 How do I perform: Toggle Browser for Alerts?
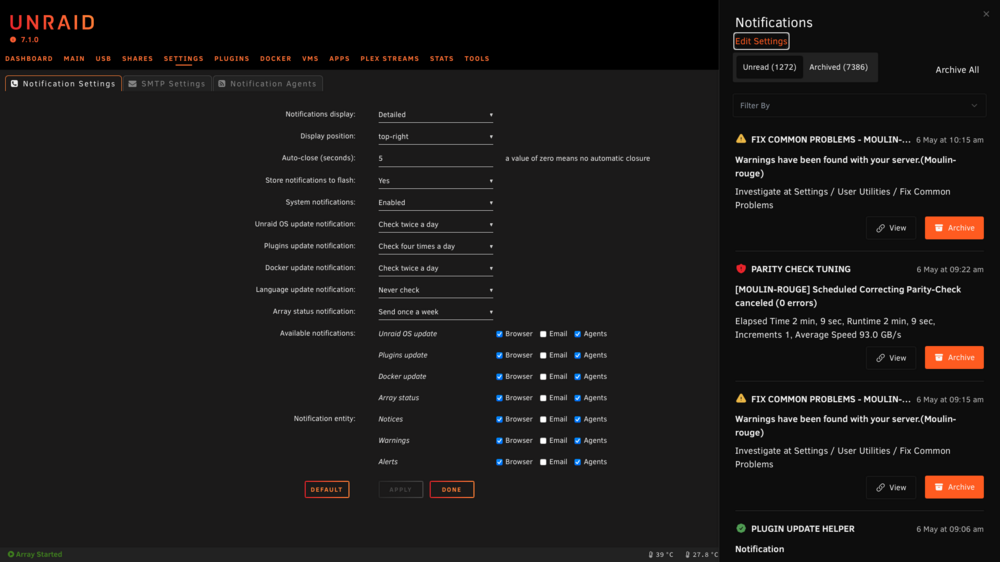point(499,462)
